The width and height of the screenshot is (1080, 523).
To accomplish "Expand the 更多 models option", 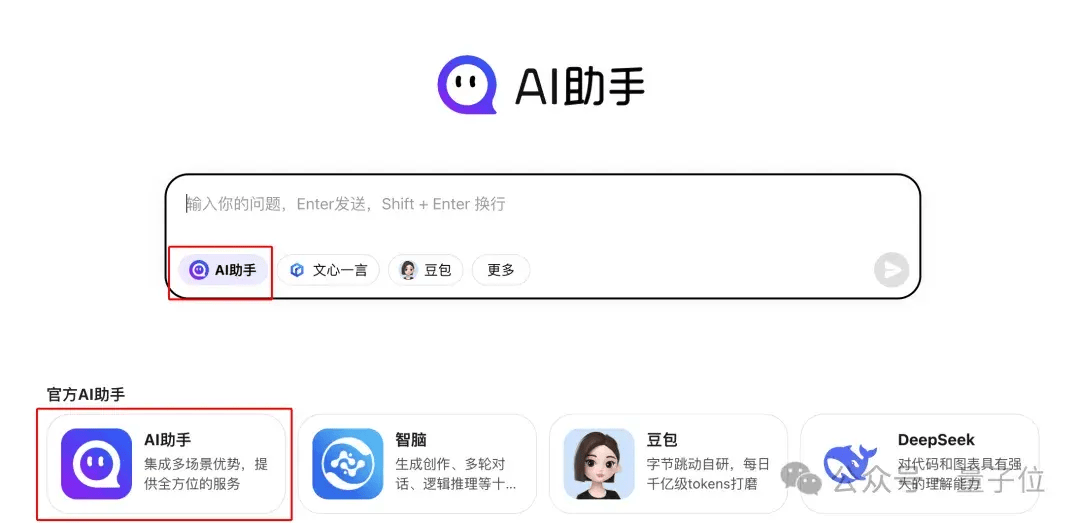I will click(501, 270).
